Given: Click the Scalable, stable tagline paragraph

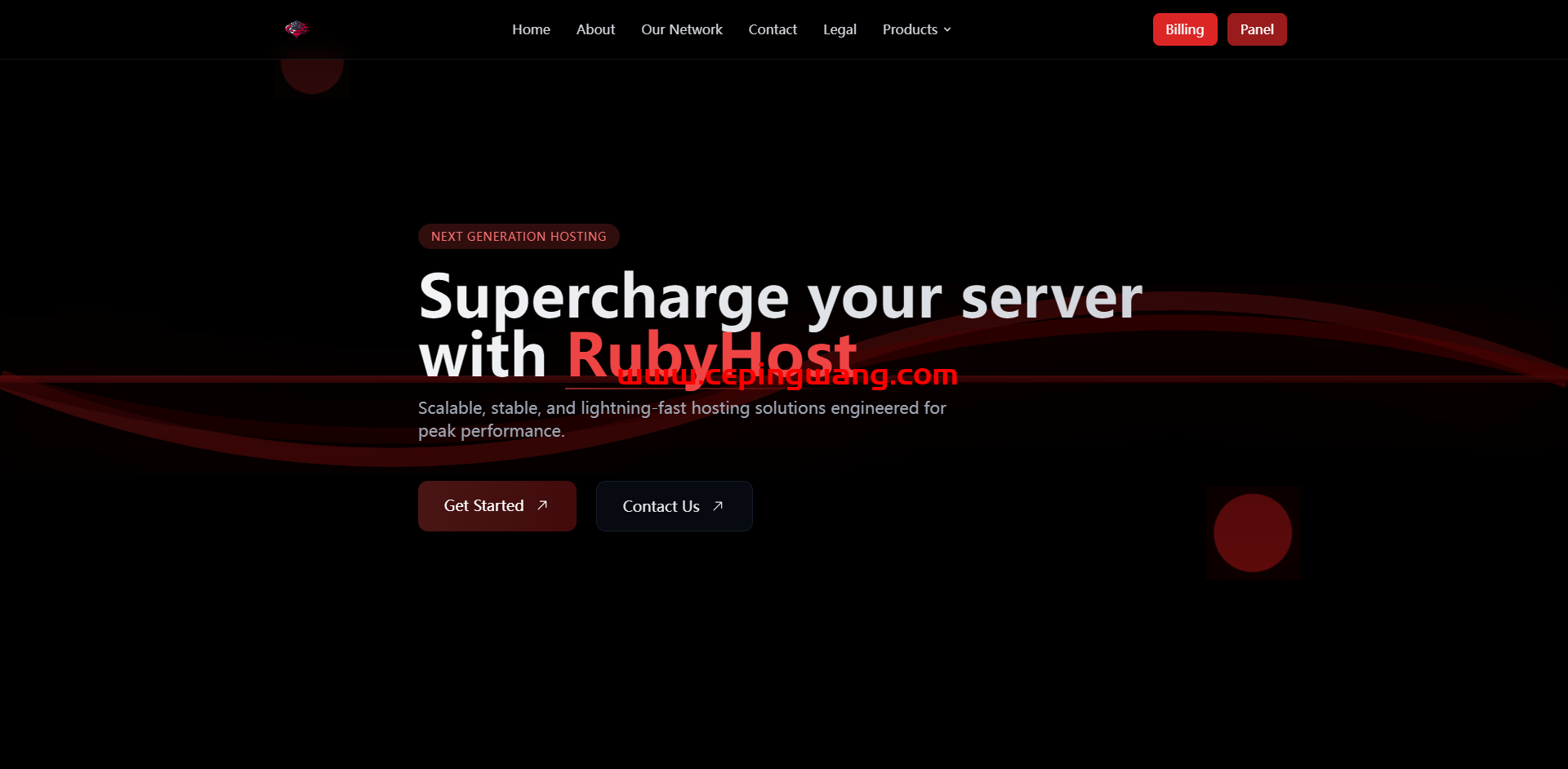Looking at the screenshot, I should point(681,419).
